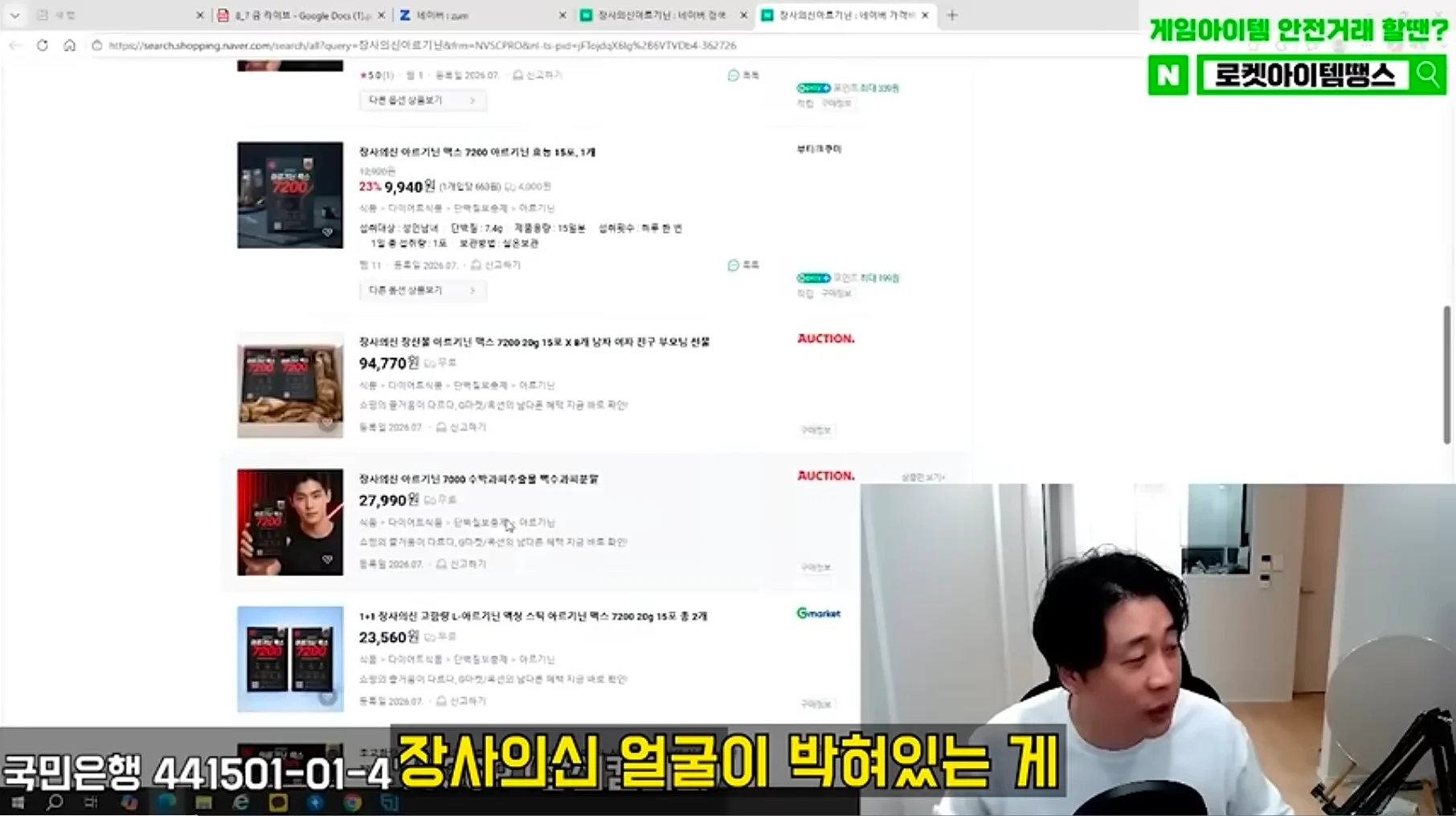Open purchase info button for 94,770원 item
1456x816 pixels.
coord(816,430)
